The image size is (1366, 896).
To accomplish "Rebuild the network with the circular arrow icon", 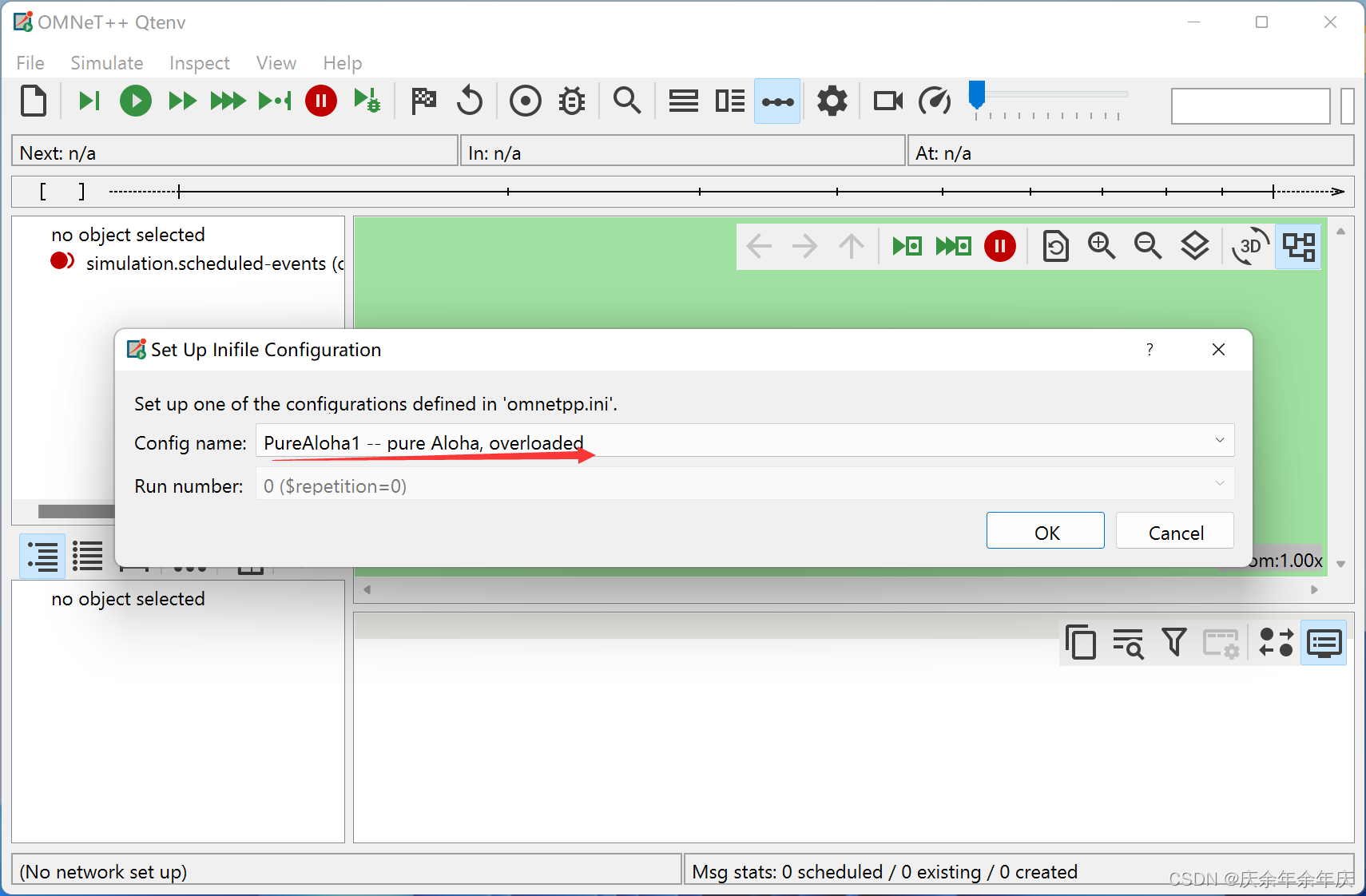I will click(x=470, y=101).
